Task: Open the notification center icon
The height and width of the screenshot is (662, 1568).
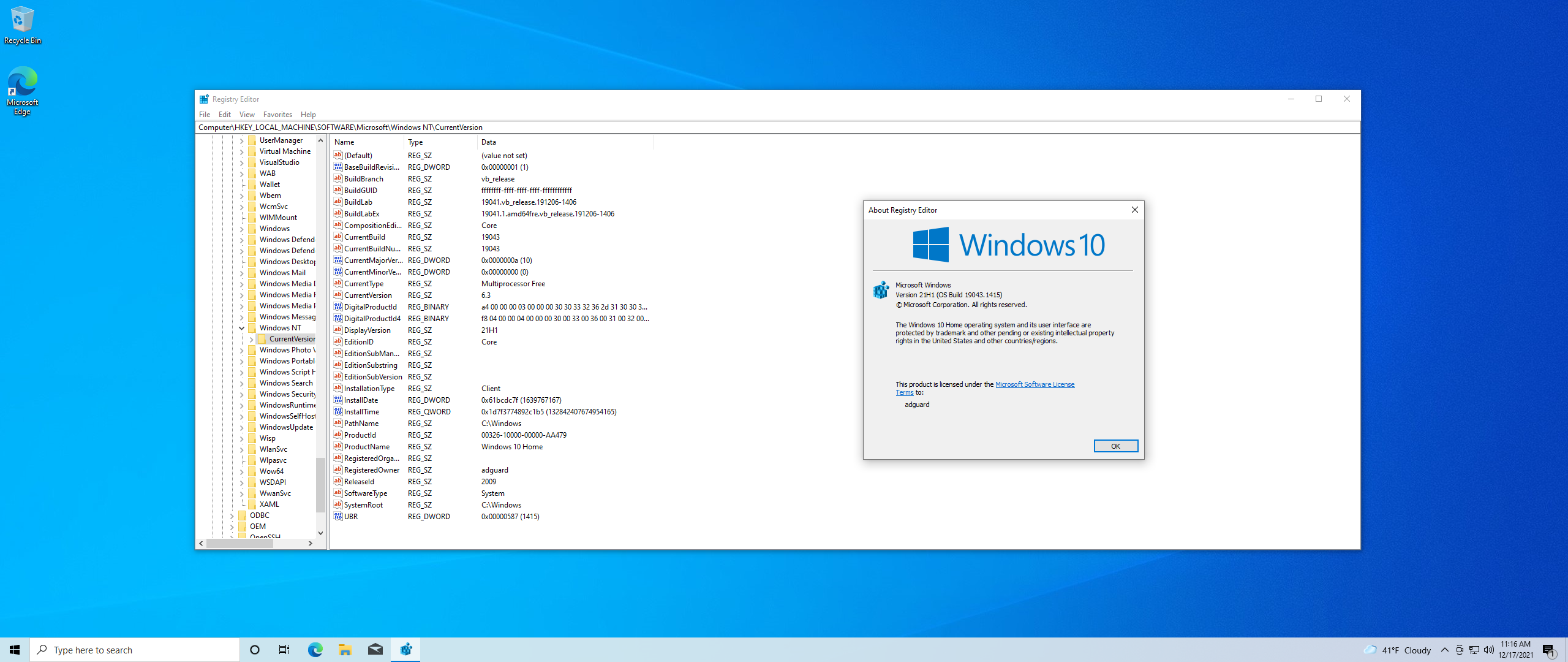Action: (x=1548, y=650)
